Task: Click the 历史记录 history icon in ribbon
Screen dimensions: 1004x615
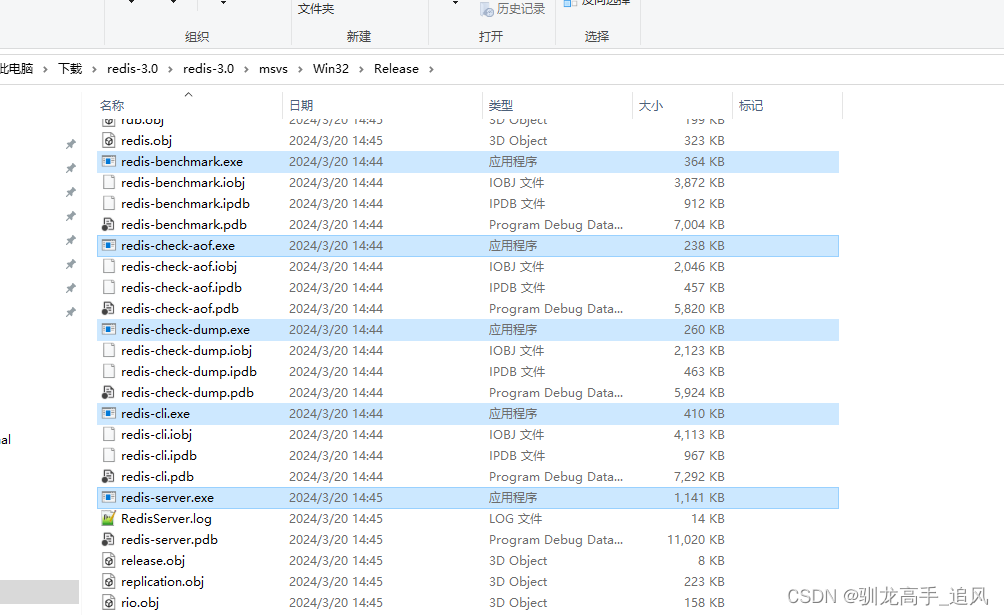Action: pyautogui.click(x=487, y=9)
